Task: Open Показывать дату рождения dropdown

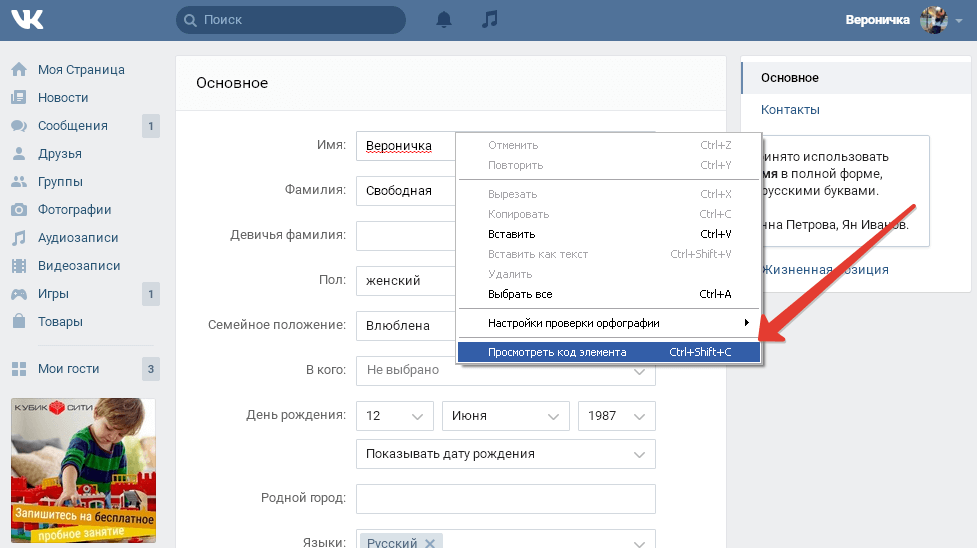Action: 505,454
